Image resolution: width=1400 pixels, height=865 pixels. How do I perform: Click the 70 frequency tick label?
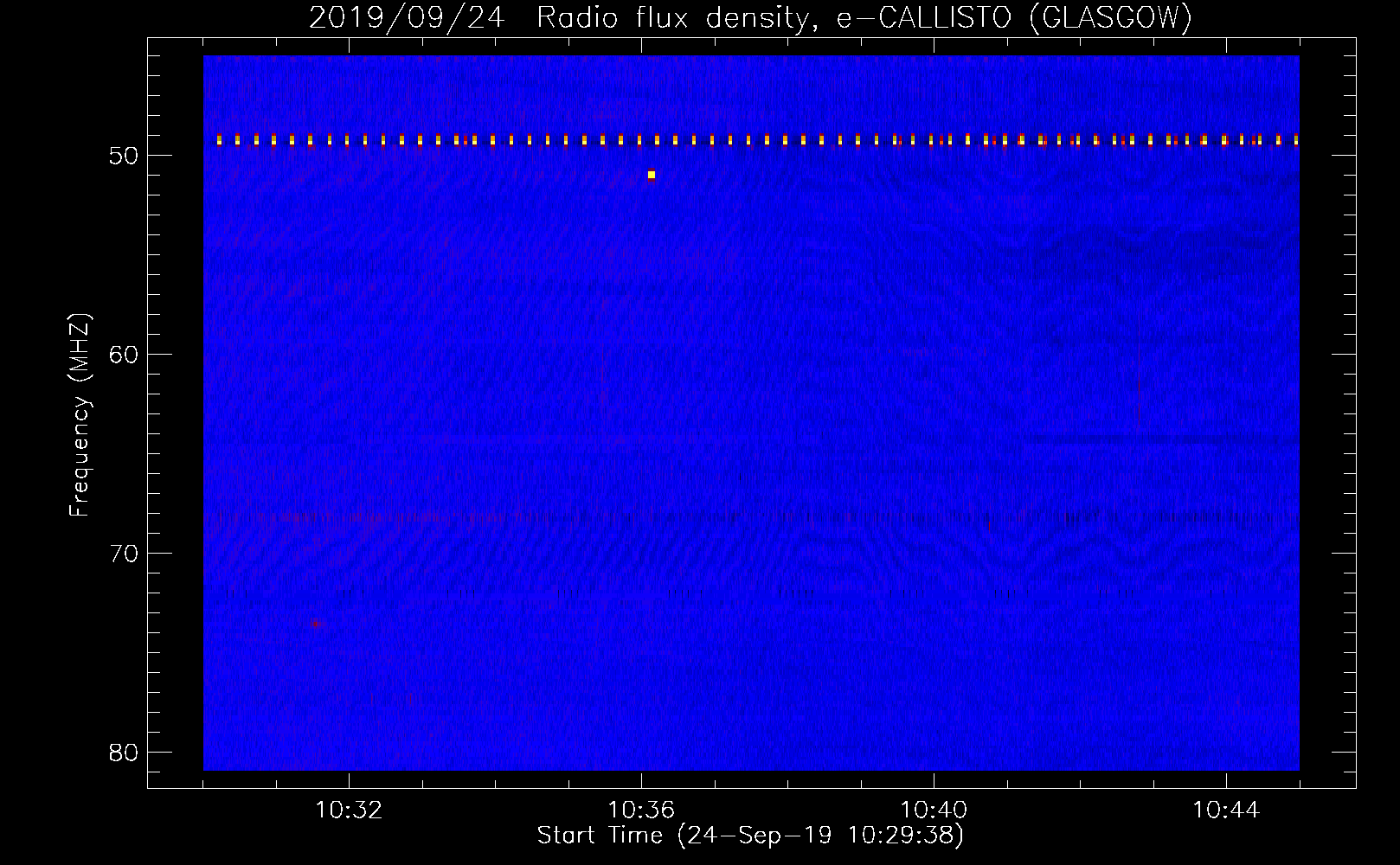point(125,554)
